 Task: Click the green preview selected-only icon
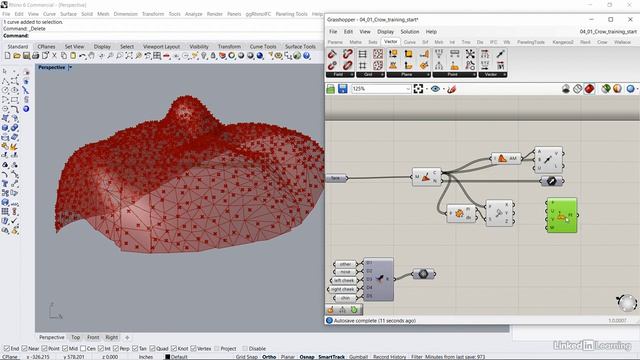point(606,89)
